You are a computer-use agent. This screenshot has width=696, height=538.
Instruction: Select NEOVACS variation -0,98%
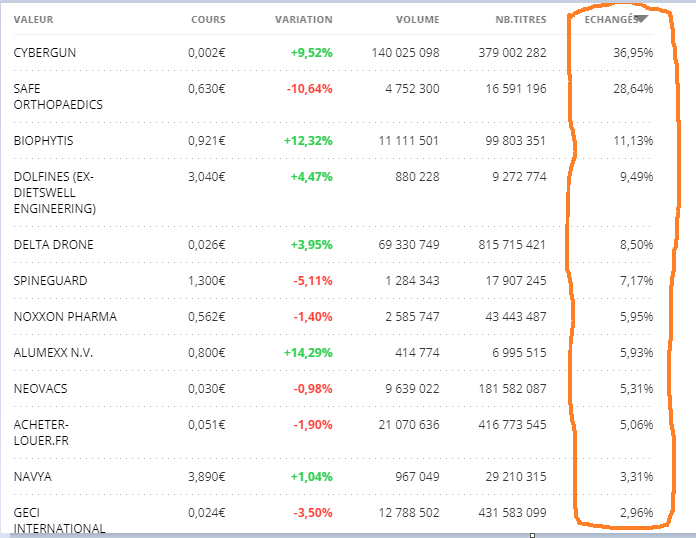click(313, 388)
